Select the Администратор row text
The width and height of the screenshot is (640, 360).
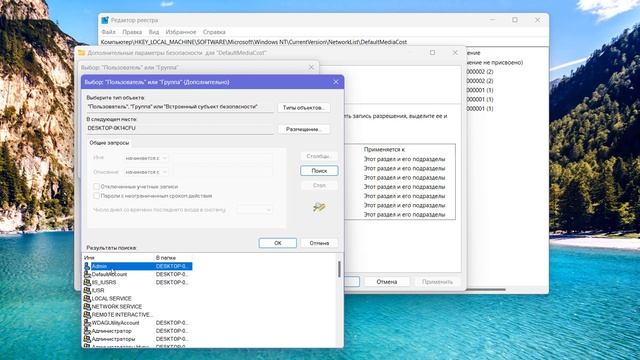pos(111,331)
